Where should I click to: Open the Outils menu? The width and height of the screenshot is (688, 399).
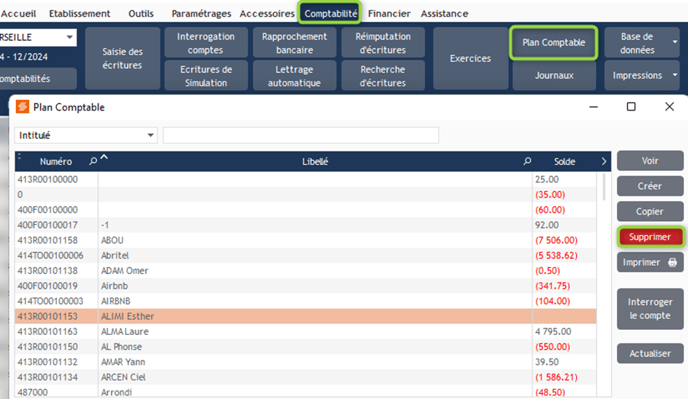141,14
